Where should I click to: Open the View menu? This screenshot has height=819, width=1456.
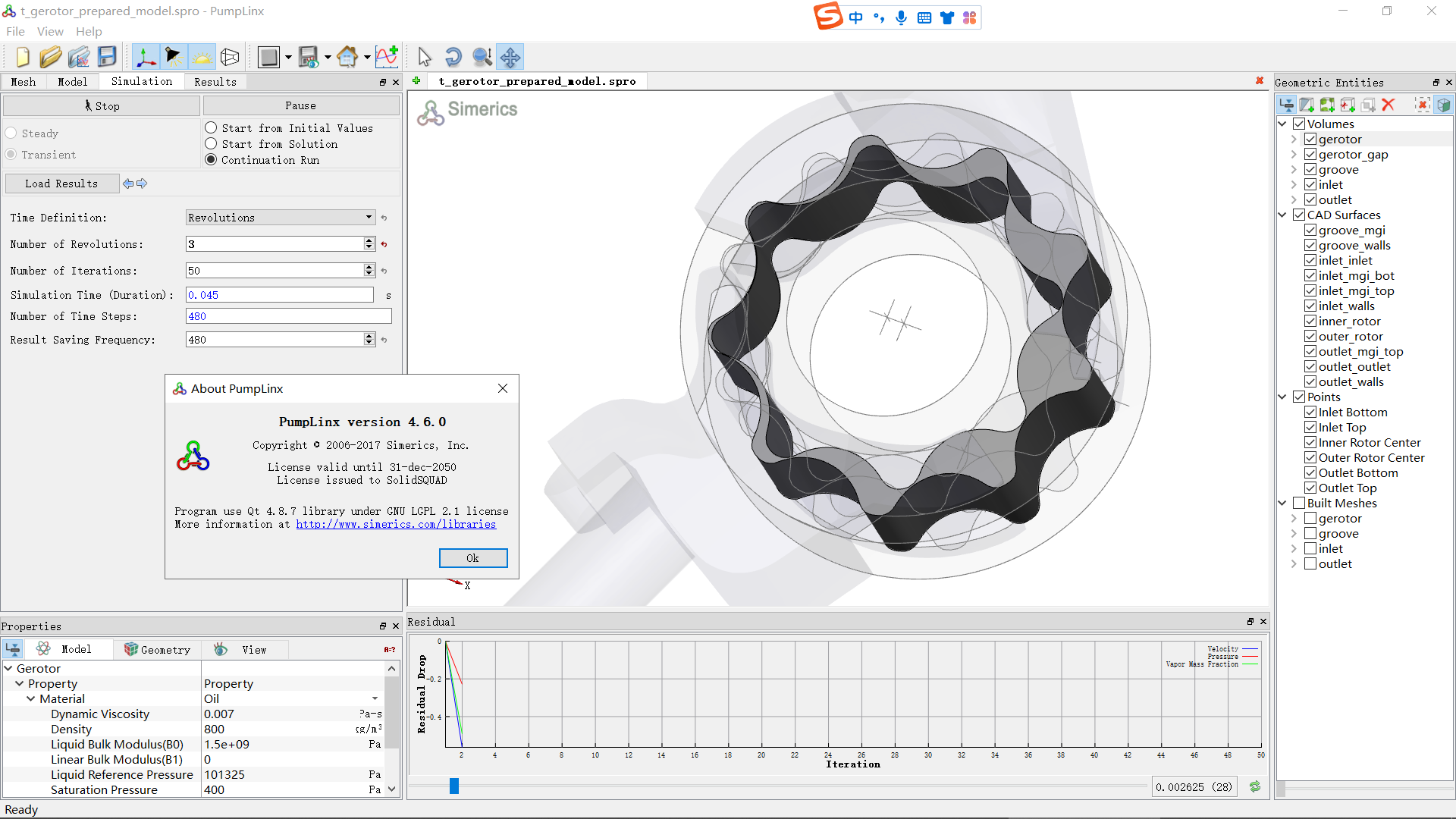[50, 31]
